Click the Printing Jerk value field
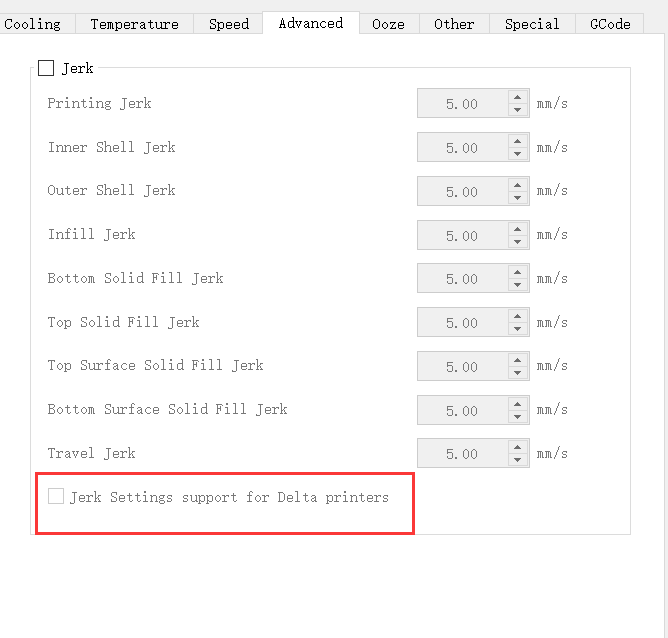 463,103
